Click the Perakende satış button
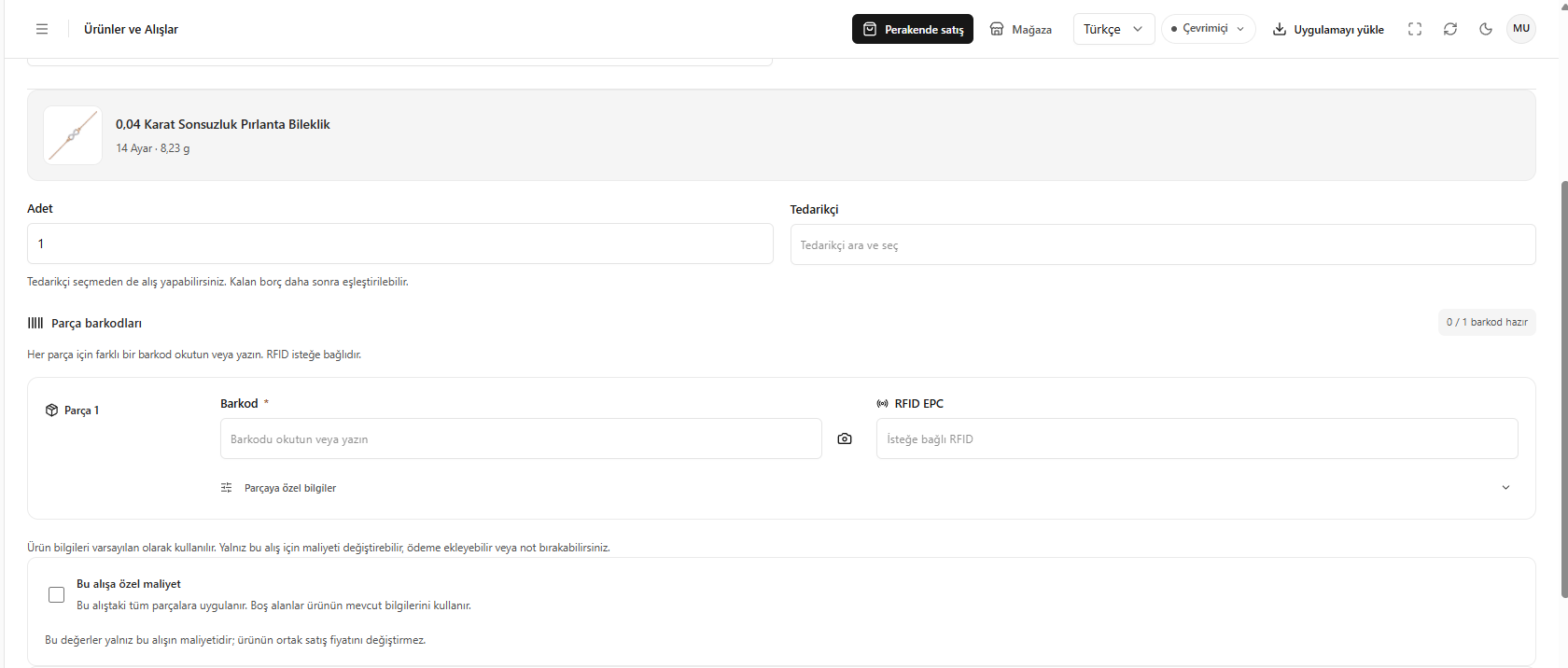This screenshot has width=1568, height=668. coord(913,29)
